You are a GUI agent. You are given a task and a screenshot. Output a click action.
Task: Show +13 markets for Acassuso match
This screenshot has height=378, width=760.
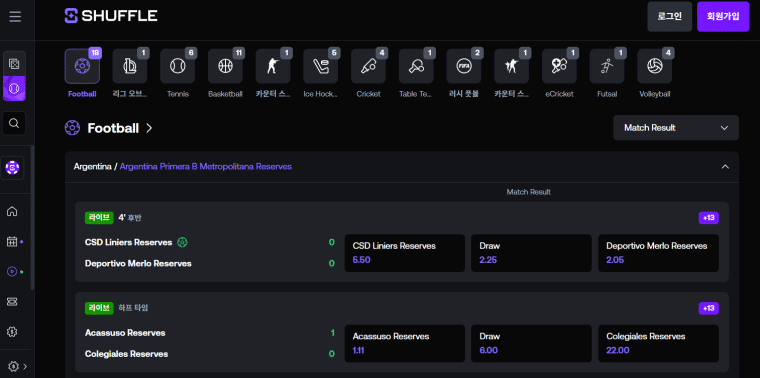[709, 308]
